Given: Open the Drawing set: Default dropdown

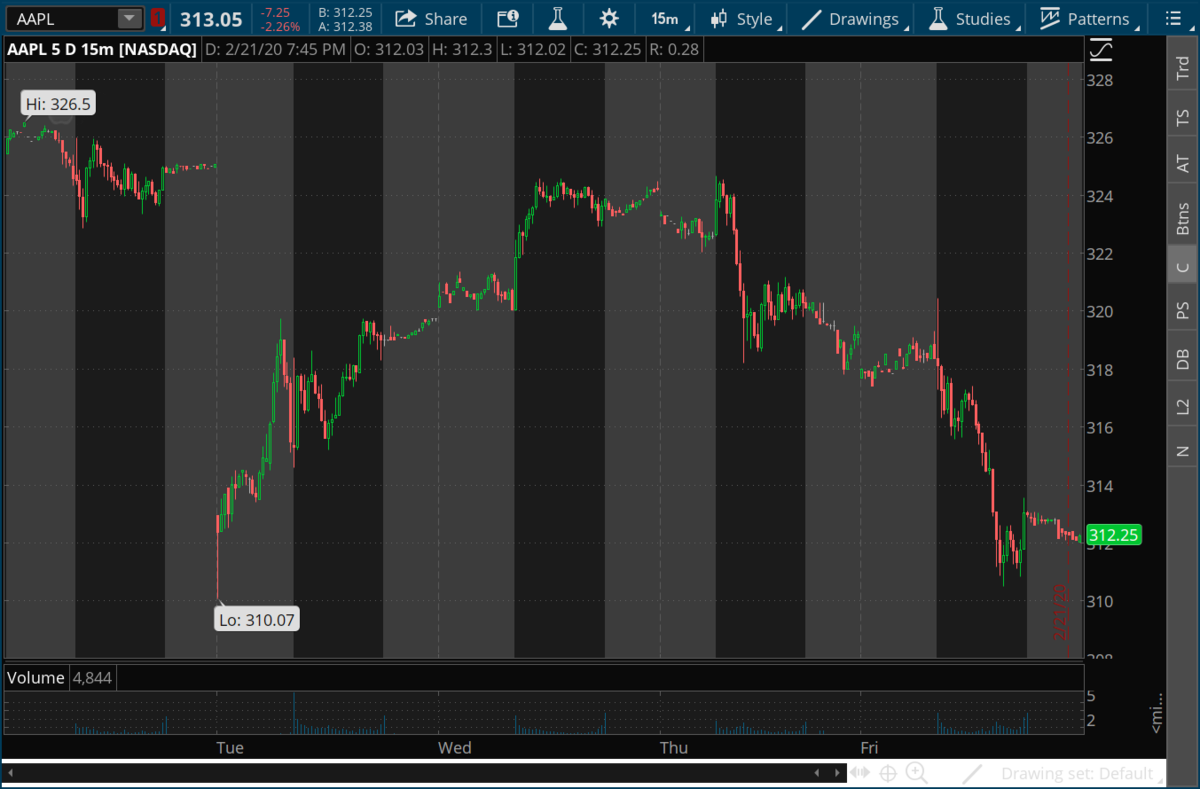Looking at the screenshot, I should pyautogui.click(x=1083, y=773).
